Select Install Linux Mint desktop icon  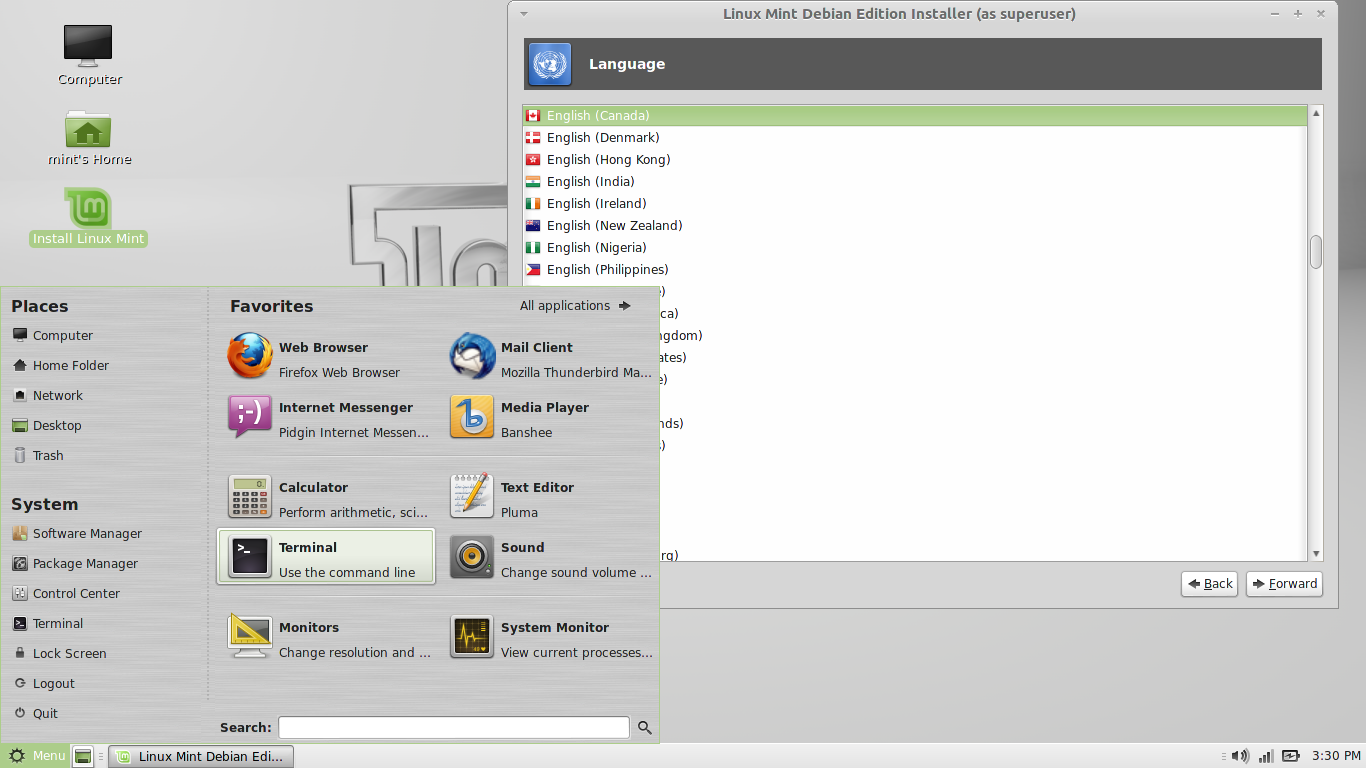89,217
